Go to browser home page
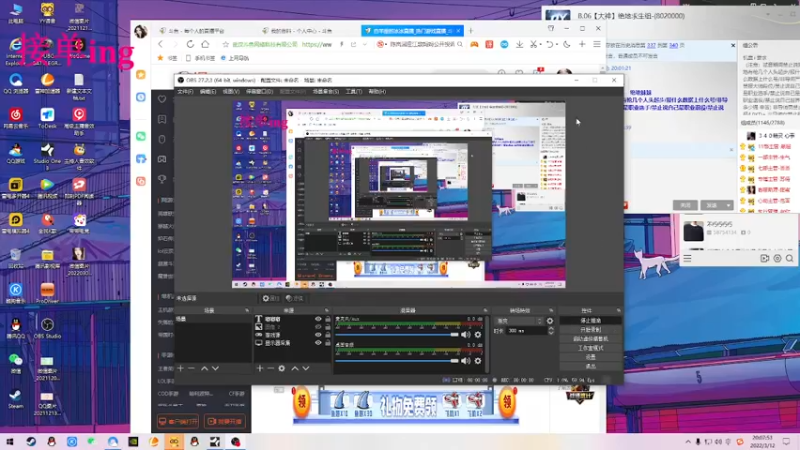800x450 pixels. click(x=205, y=44)
